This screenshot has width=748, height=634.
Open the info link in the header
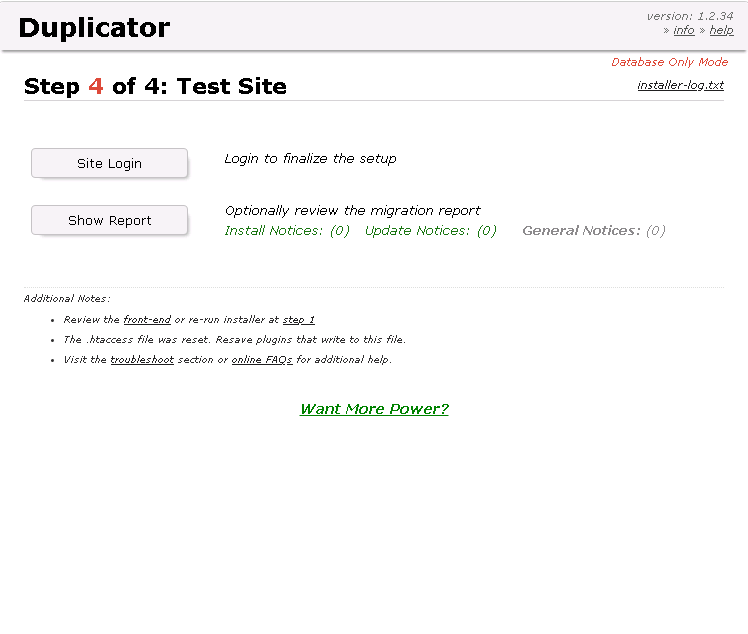(684, 30)
